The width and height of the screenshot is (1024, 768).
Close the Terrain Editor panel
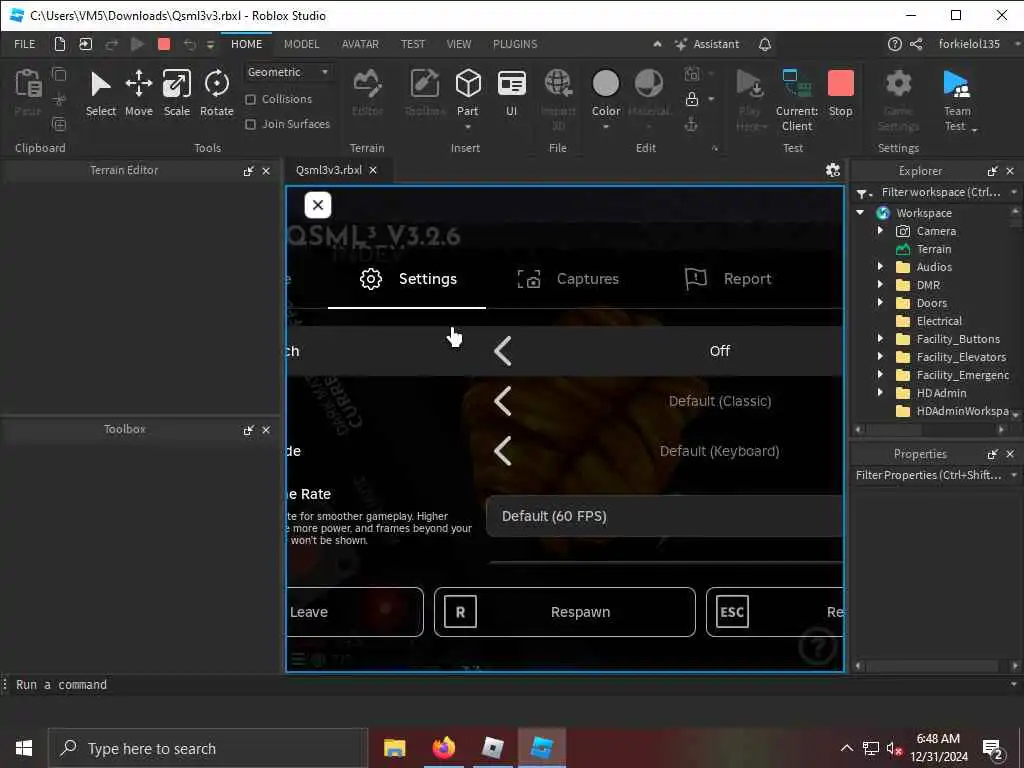point(266,171)
